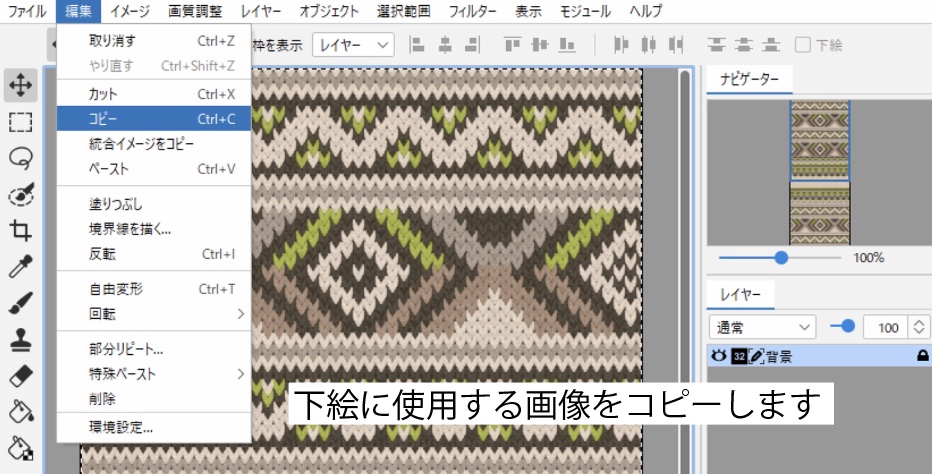Click distribute vertical centers icon
The image size is (932, 474).
pyautogui.click(x=744, y=45)
